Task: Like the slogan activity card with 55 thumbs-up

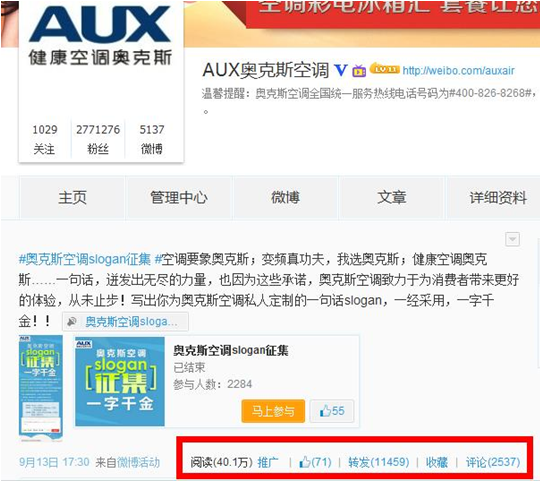Action: 332,411
